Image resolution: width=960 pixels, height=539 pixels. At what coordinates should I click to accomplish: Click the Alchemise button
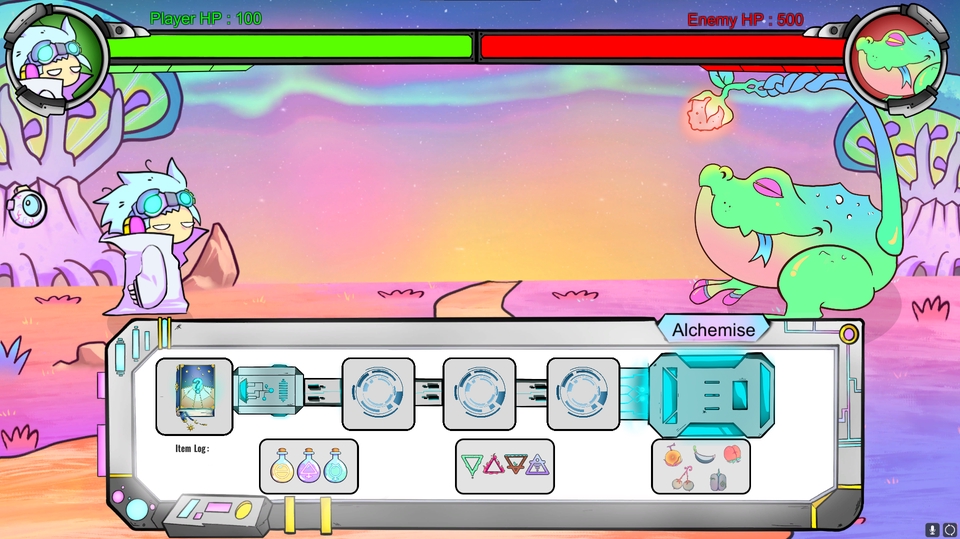(x=713, y=330)
